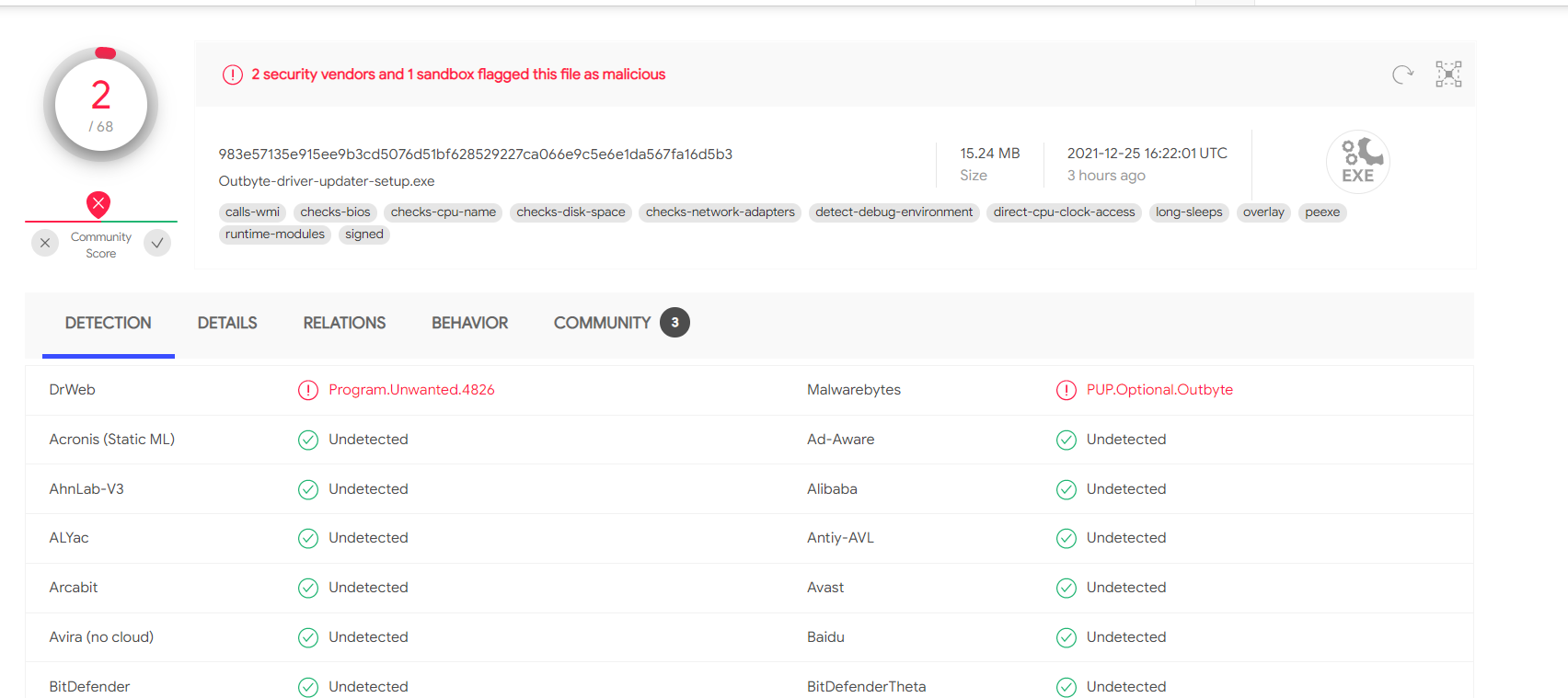Image resolution: width=1568 pixels, height=698 pixels.
Task: Click the file SHA-256 hash text
Action: [x=476, y=154]
